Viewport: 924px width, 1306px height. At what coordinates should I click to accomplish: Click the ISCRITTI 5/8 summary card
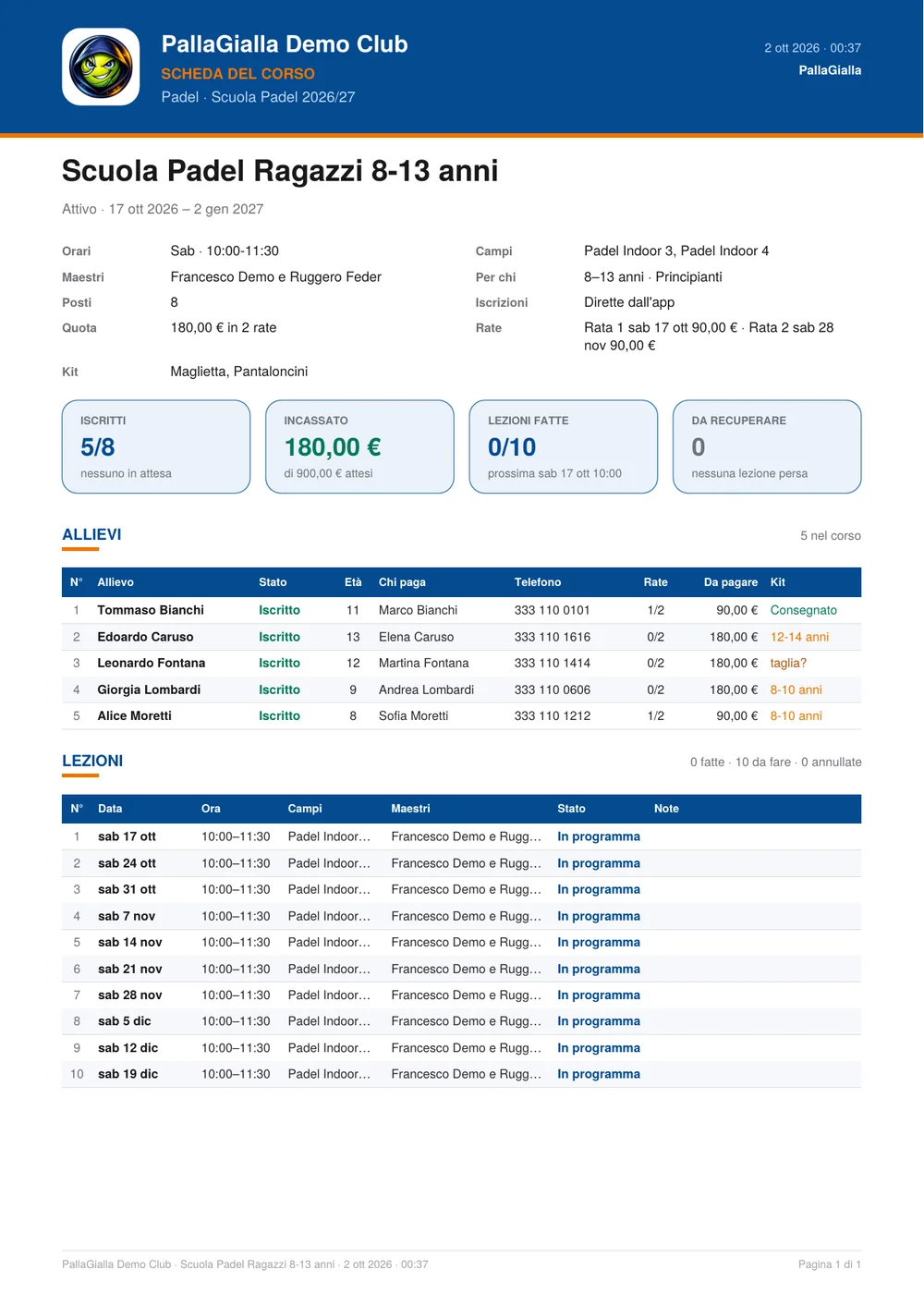(156, 446)
